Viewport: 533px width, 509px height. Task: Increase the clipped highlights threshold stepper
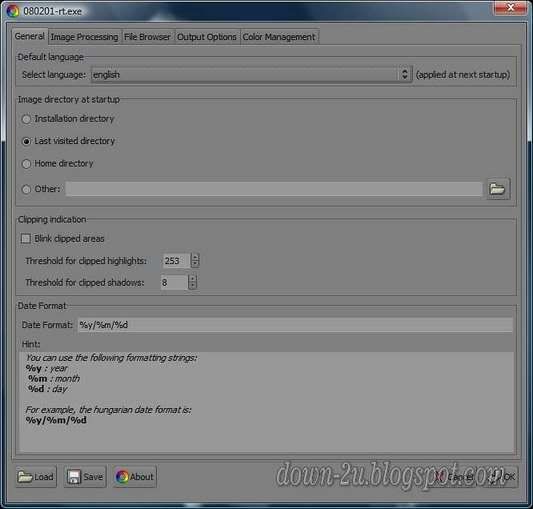tap(195, 257)
